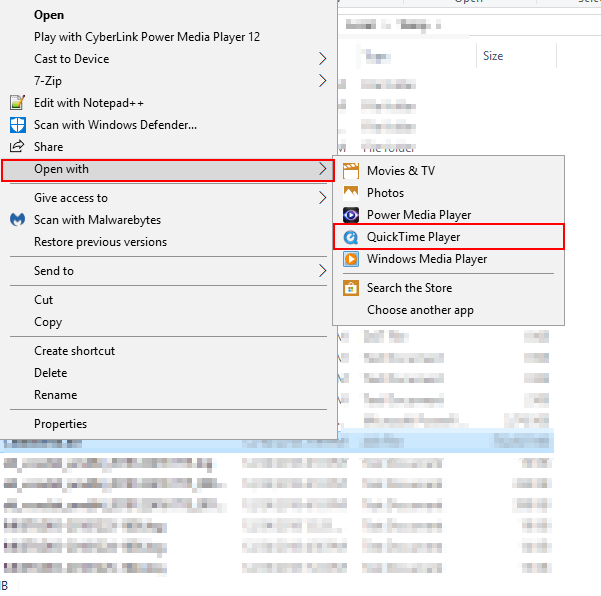Select Choose another app
The width and height of the screenshot is (601, 596).
pyautogui.click(x=448, y=310)
